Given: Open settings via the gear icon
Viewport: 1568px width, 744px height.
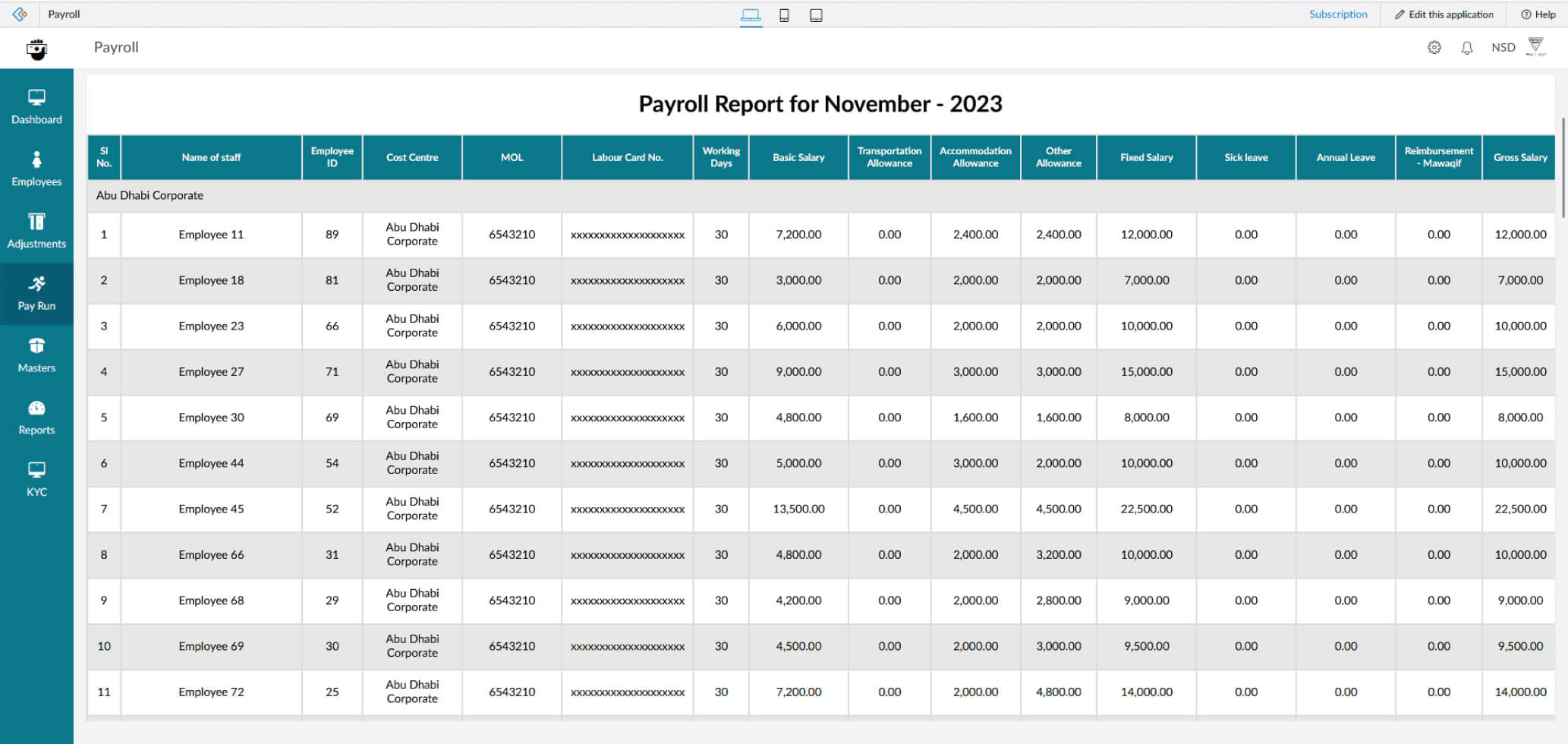Looking at the screenshot, I should [1434, 46].
